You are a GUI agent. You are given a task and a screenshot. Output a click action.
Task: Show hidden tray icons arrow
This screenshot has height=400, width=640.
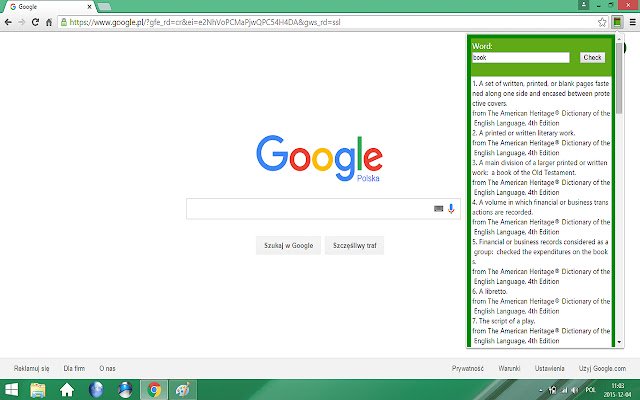tap(541, 391)
